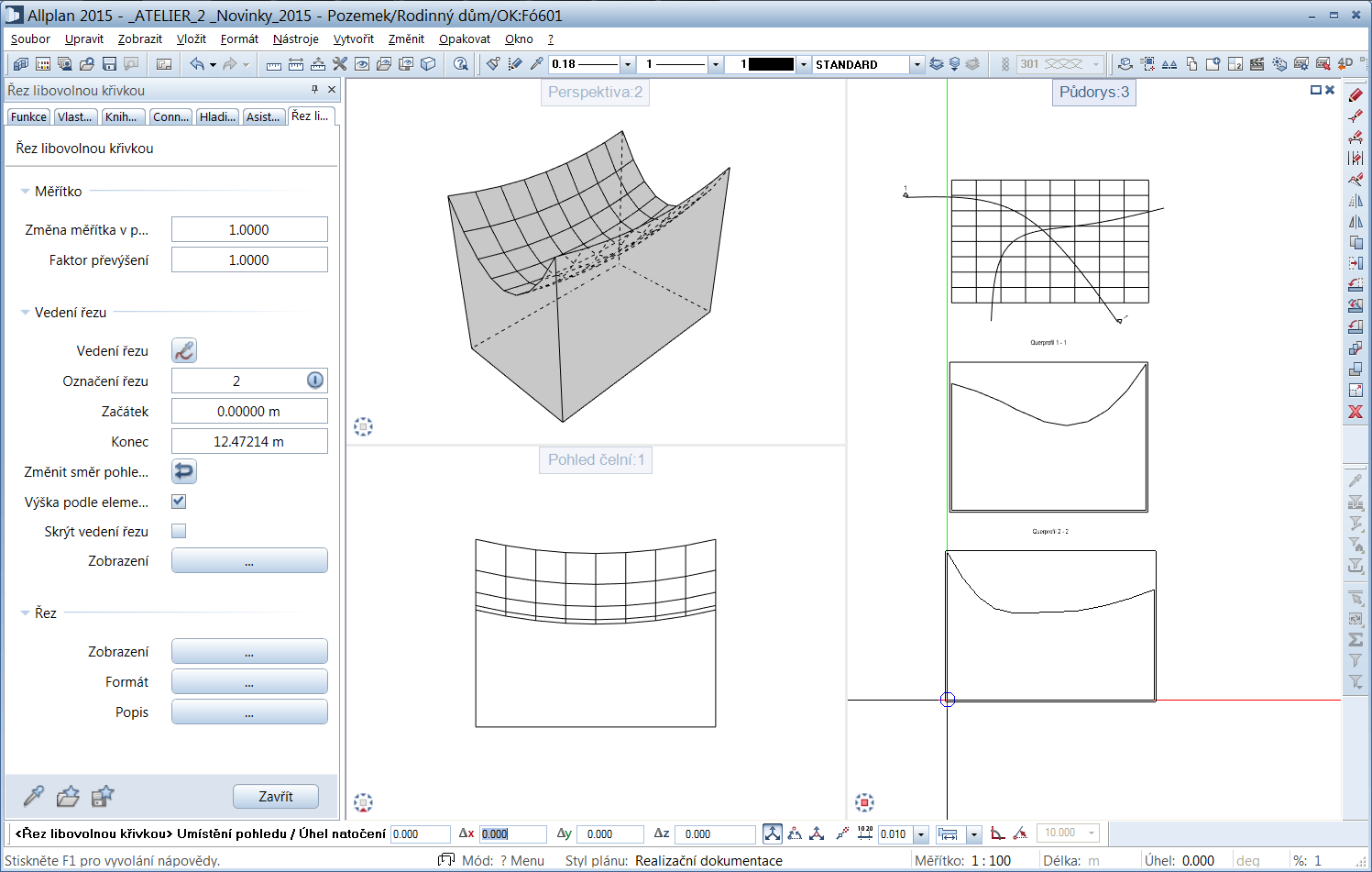Click the wrench and screwdriver tools icon

click(339, 64)
